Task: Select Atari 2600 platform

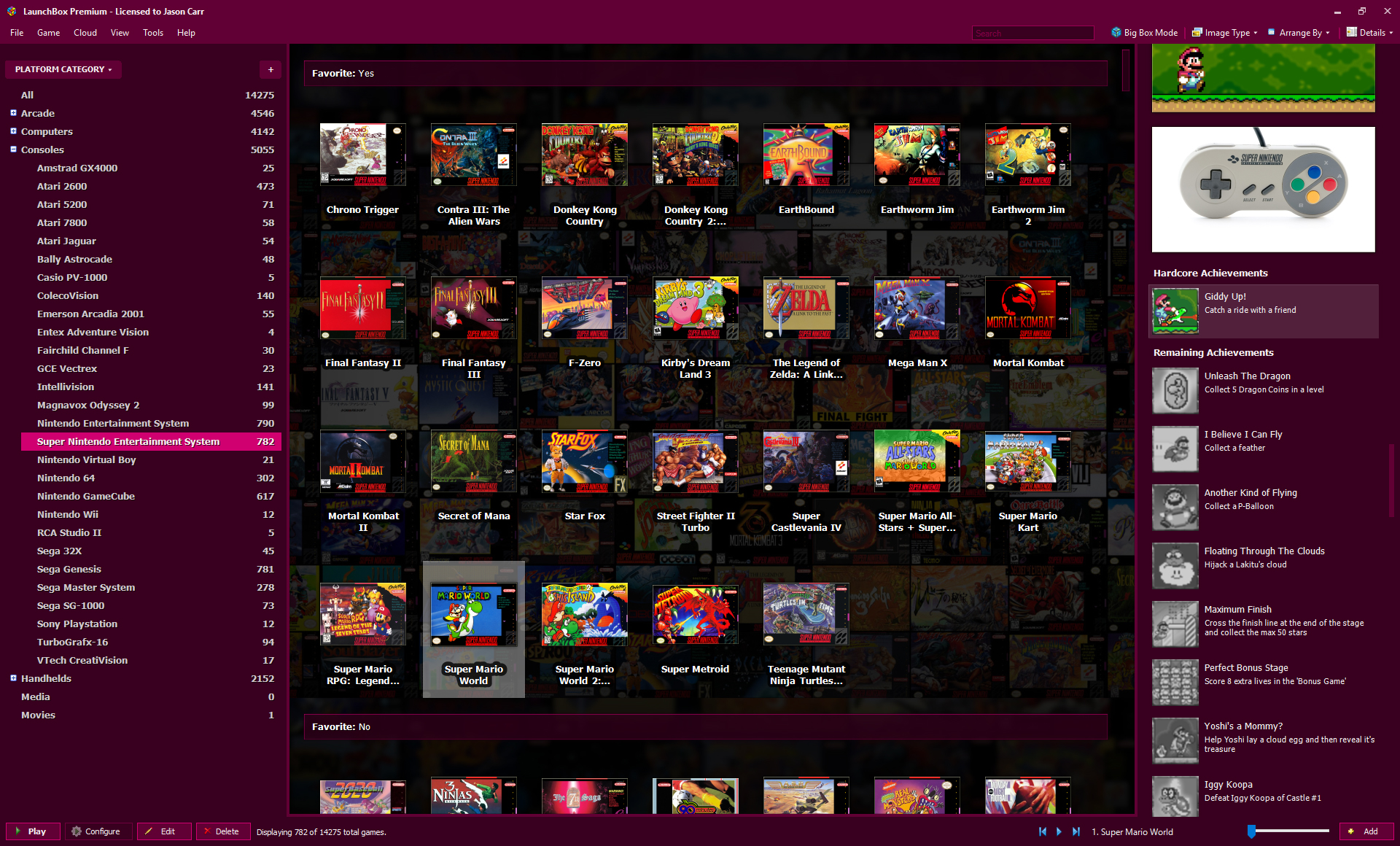Action: coord(150,186)
